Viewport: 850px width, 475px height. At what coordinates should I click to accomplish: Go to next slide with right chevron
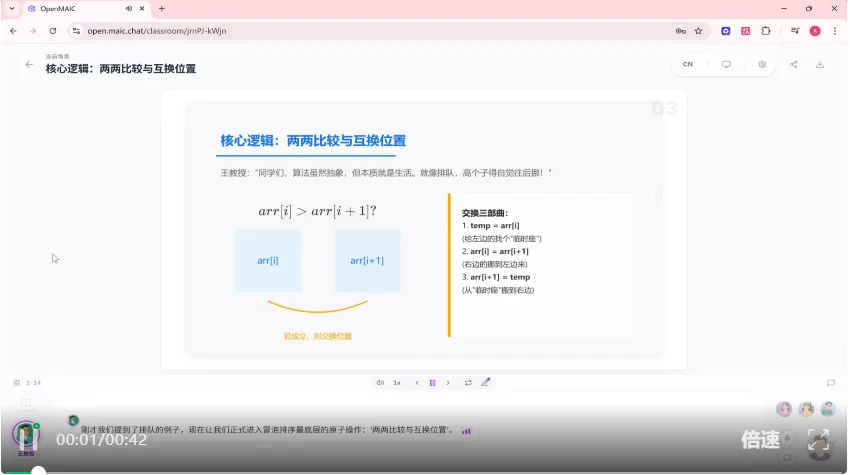[448, 383]
